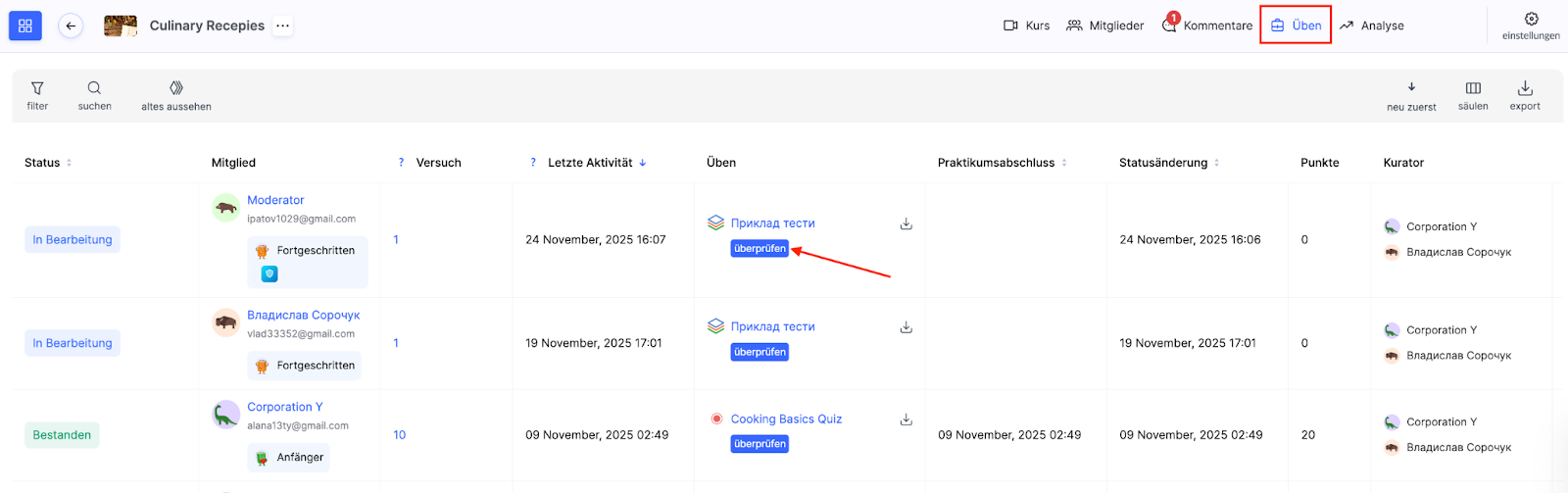
Task: Click the Culinary Recepies course thumbnail
Action: [121, 25]
